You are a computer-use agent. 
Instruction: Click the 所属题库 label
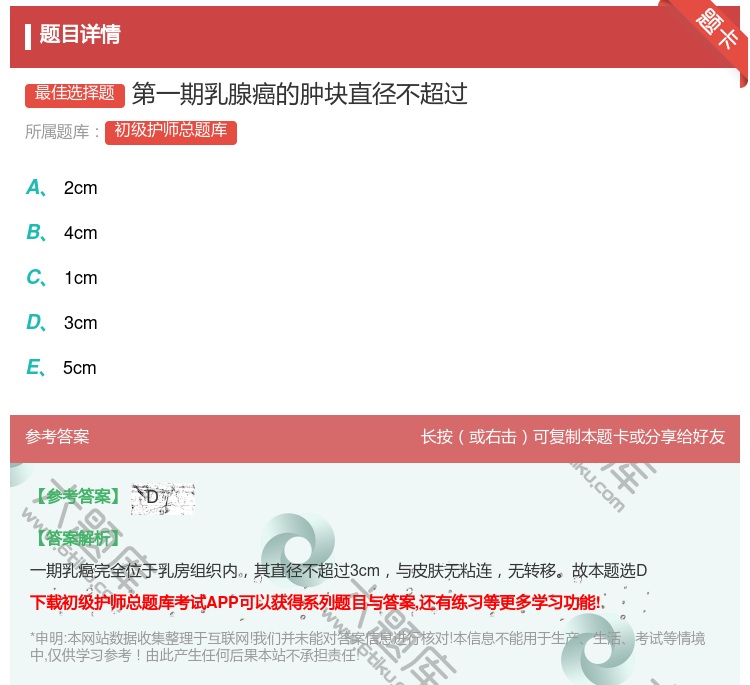tap(62, 132)
